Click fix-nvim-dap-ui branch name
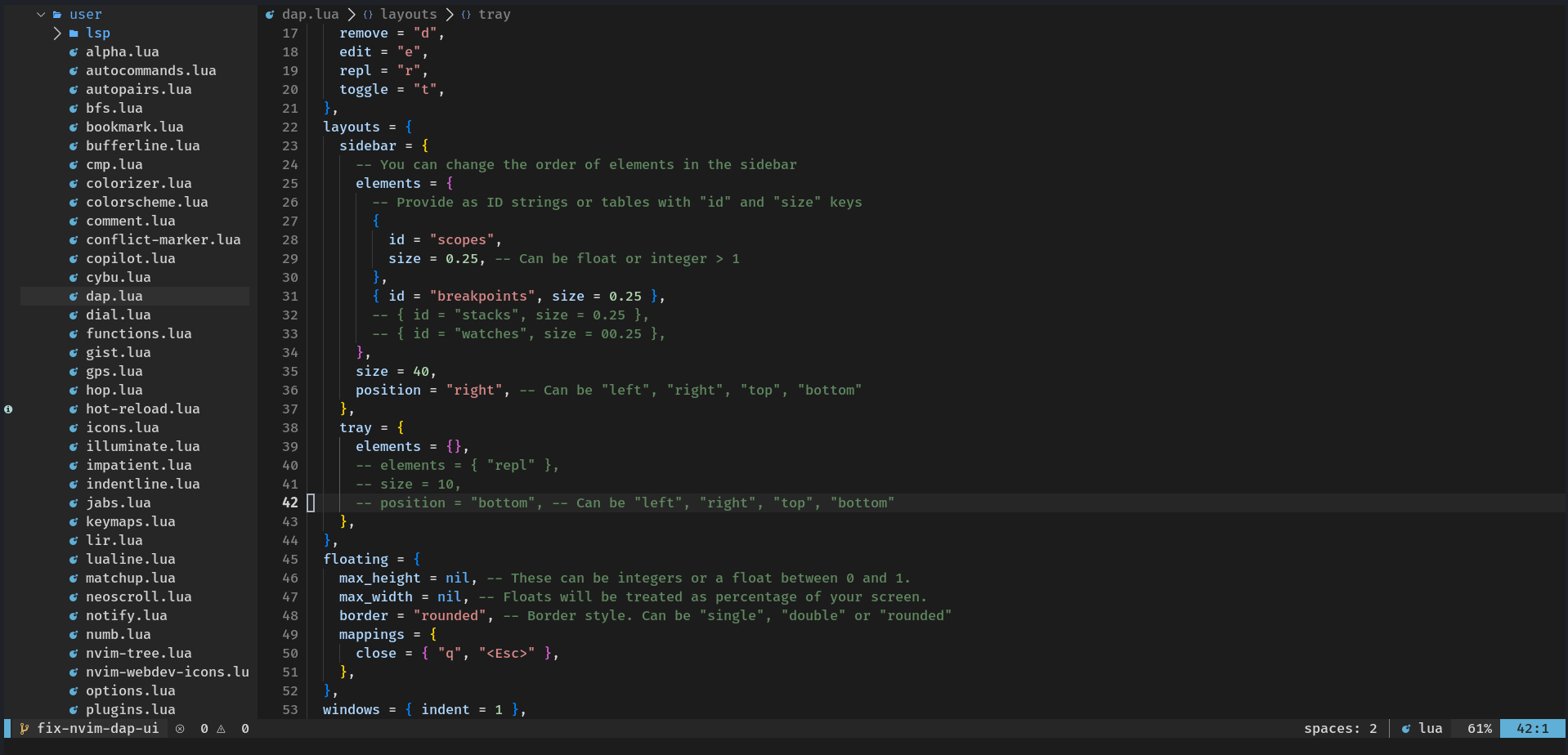1568x755 pixels. tap(98, 729)
